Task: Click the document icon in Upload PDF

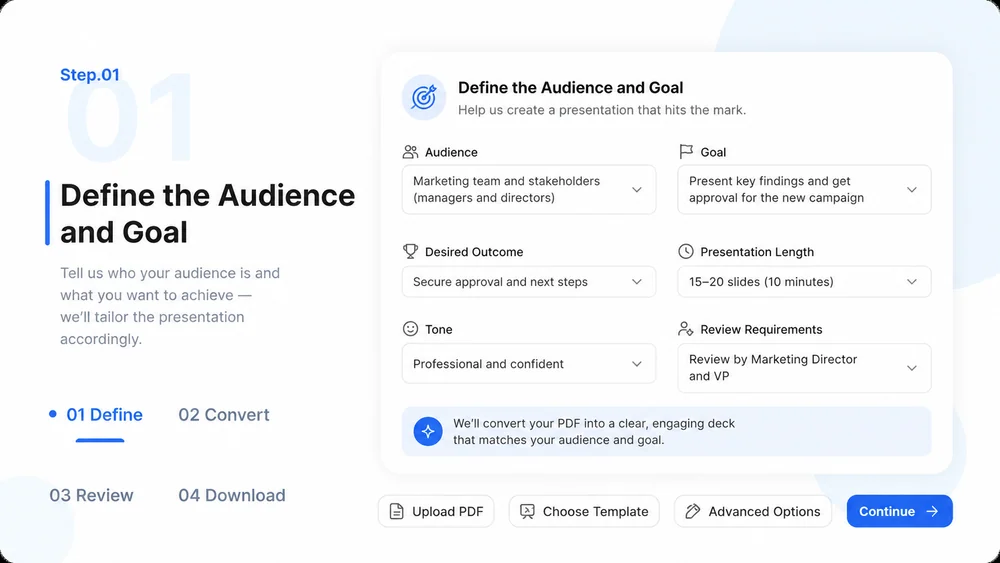Action: click(x=397, y=511)
